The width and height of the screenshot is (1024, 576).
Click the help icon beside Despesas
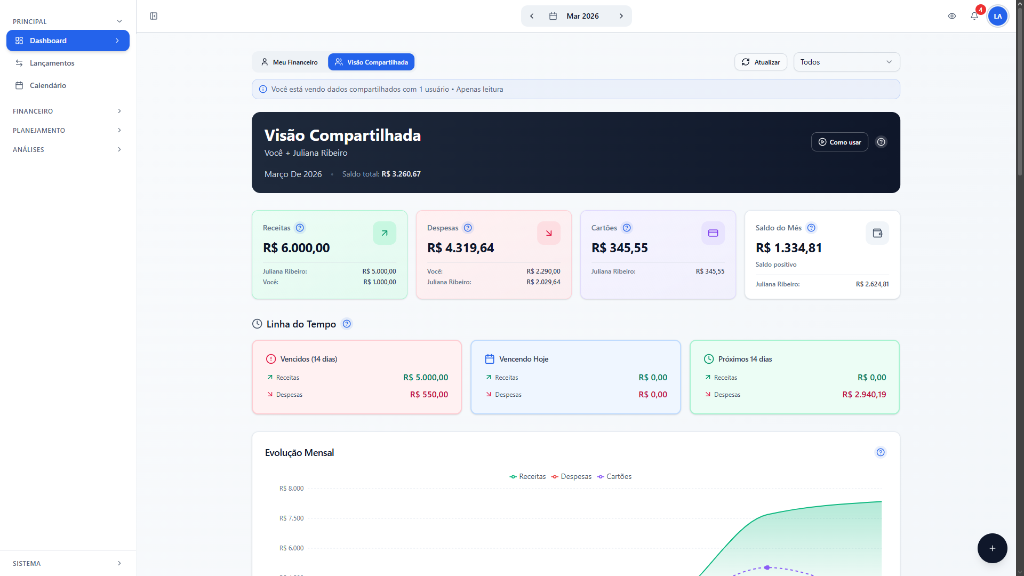tap(468, 228)
